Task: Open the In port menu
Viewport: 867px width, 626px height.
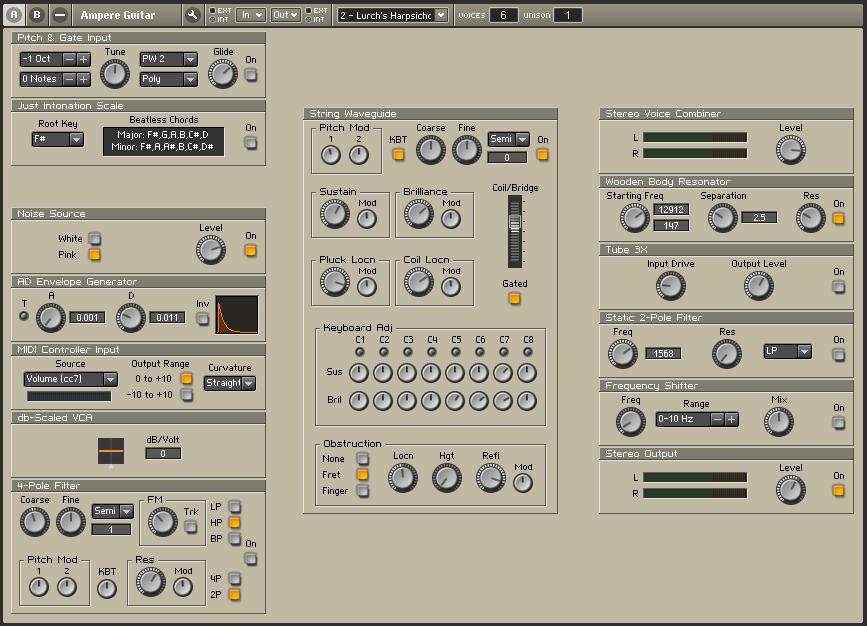Action: point(253,15)
